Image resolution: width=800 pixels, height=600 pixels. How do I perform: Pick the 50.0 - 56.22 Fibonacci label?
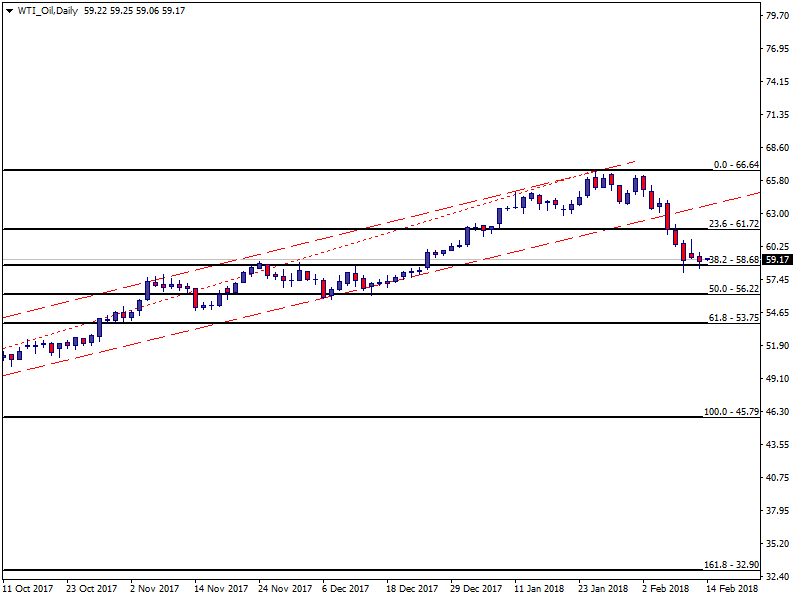click(734, 288)
